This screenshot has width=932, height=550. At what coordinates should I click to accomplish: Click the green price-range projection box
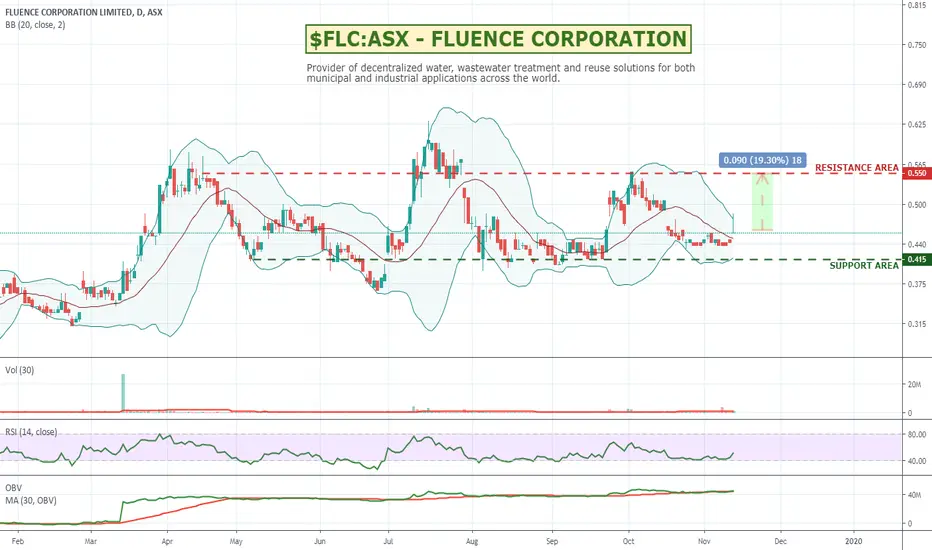tap(762, 202)
